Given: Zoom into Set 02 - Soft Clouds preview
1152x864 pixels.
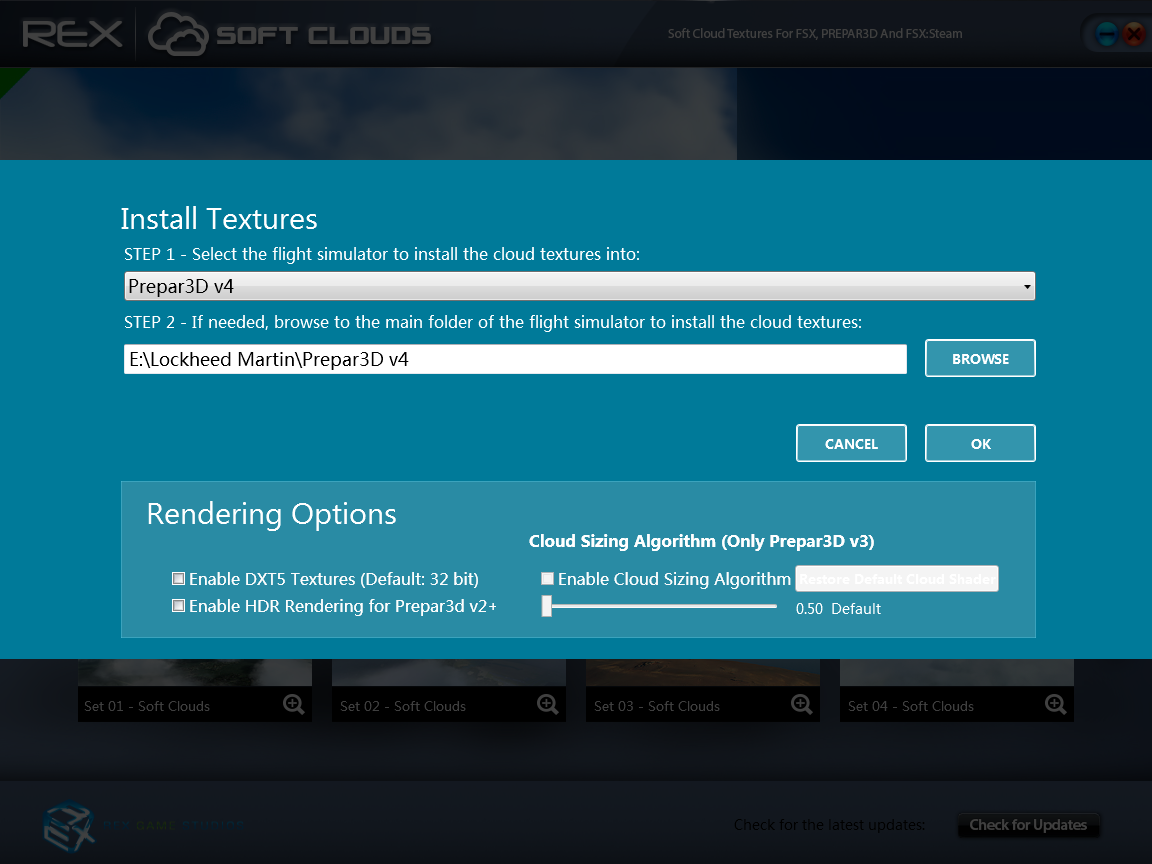Looking at the screenshot, I should (x=547, y=705).
